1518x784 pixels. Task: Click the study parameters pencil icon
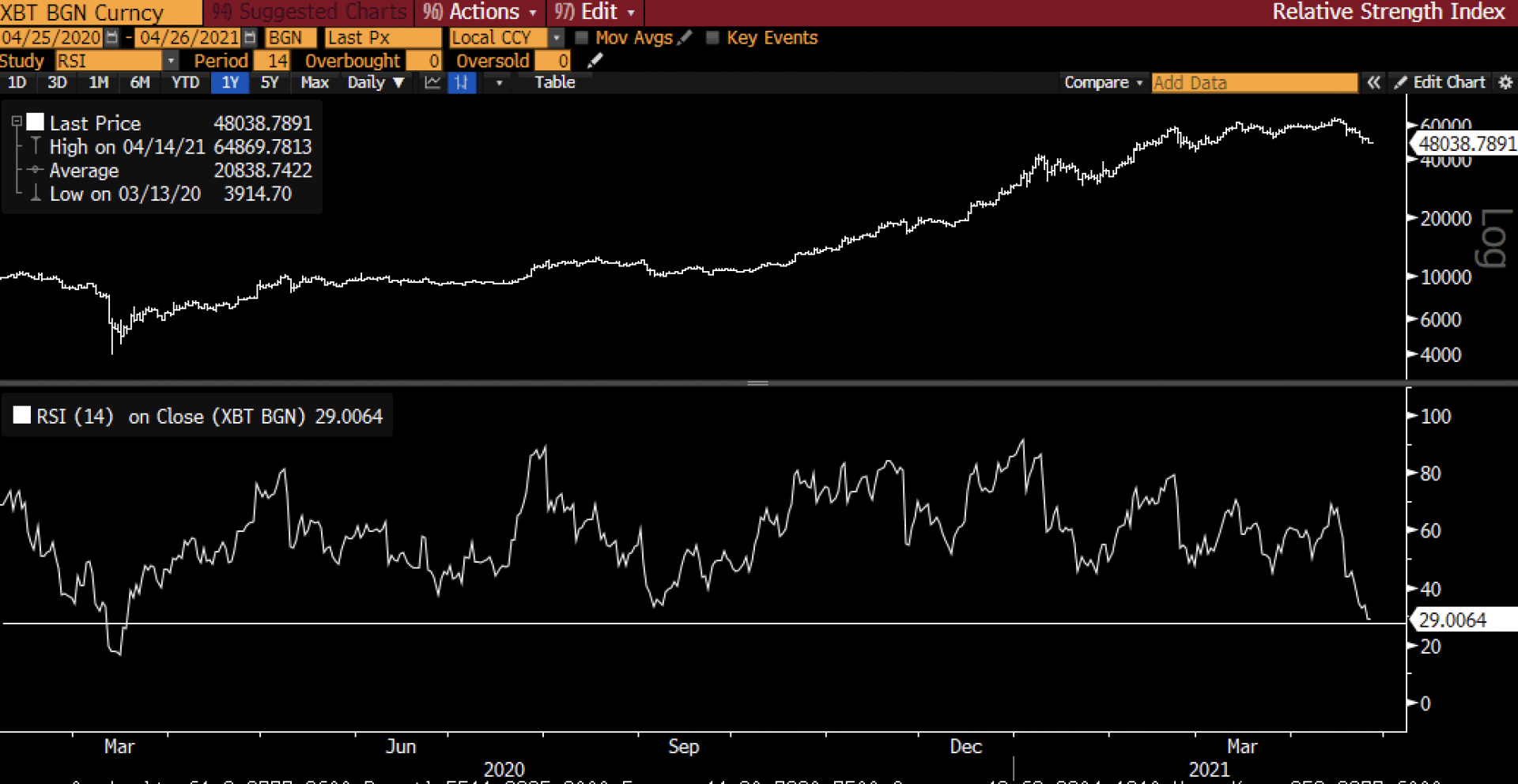click(595, 61)
